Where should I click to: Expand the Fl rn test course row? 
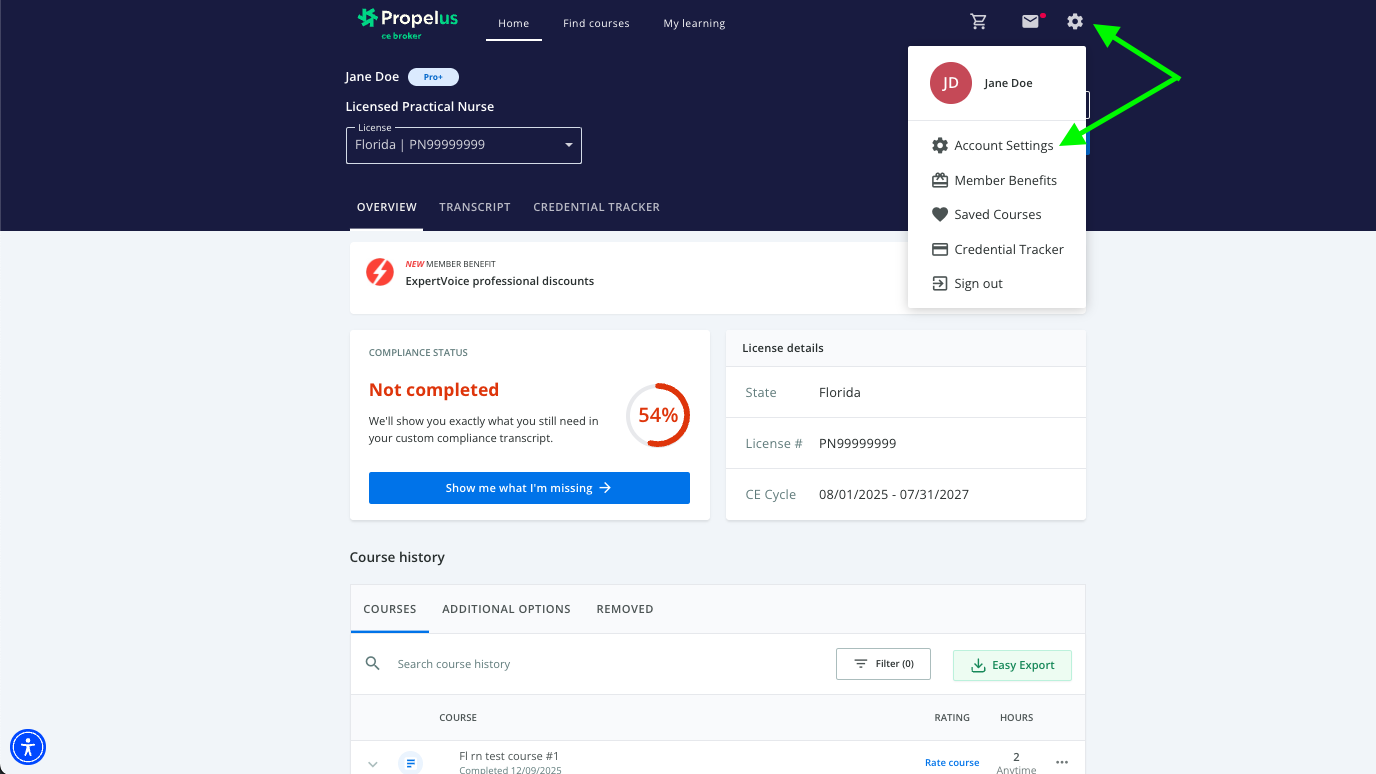click(x=373, y=764)
